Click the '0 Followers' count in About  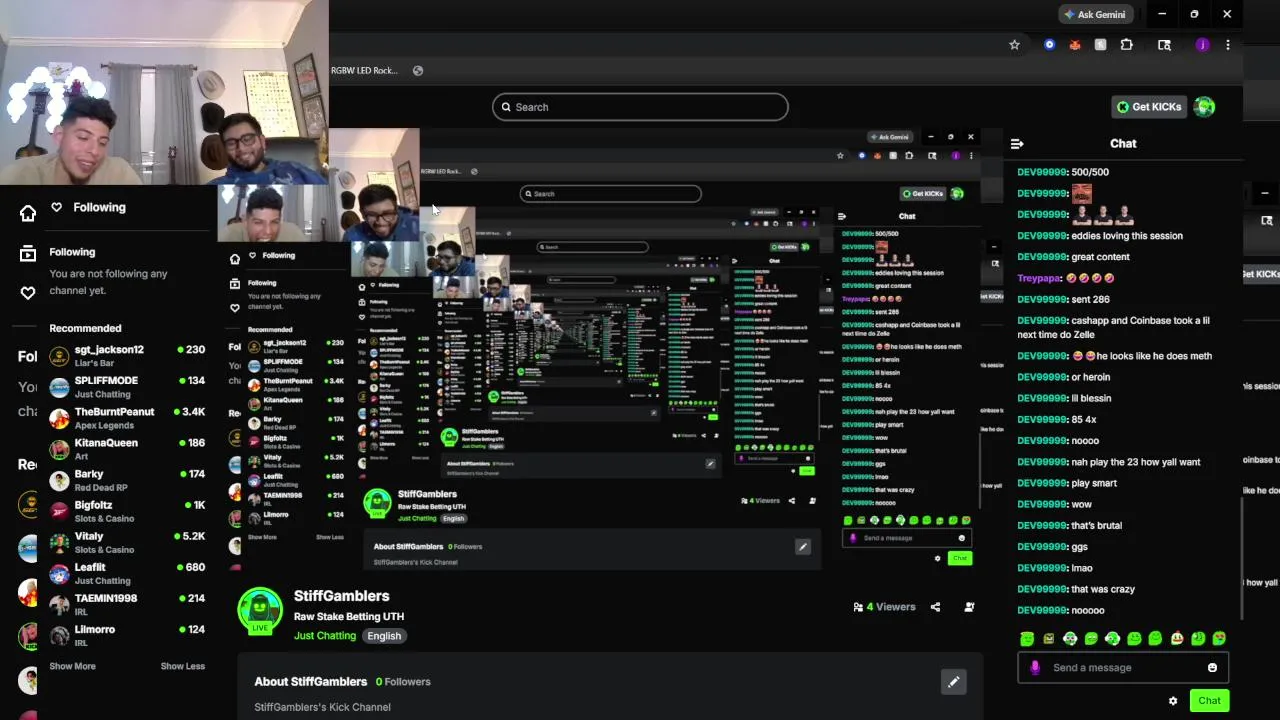(403, 682)
